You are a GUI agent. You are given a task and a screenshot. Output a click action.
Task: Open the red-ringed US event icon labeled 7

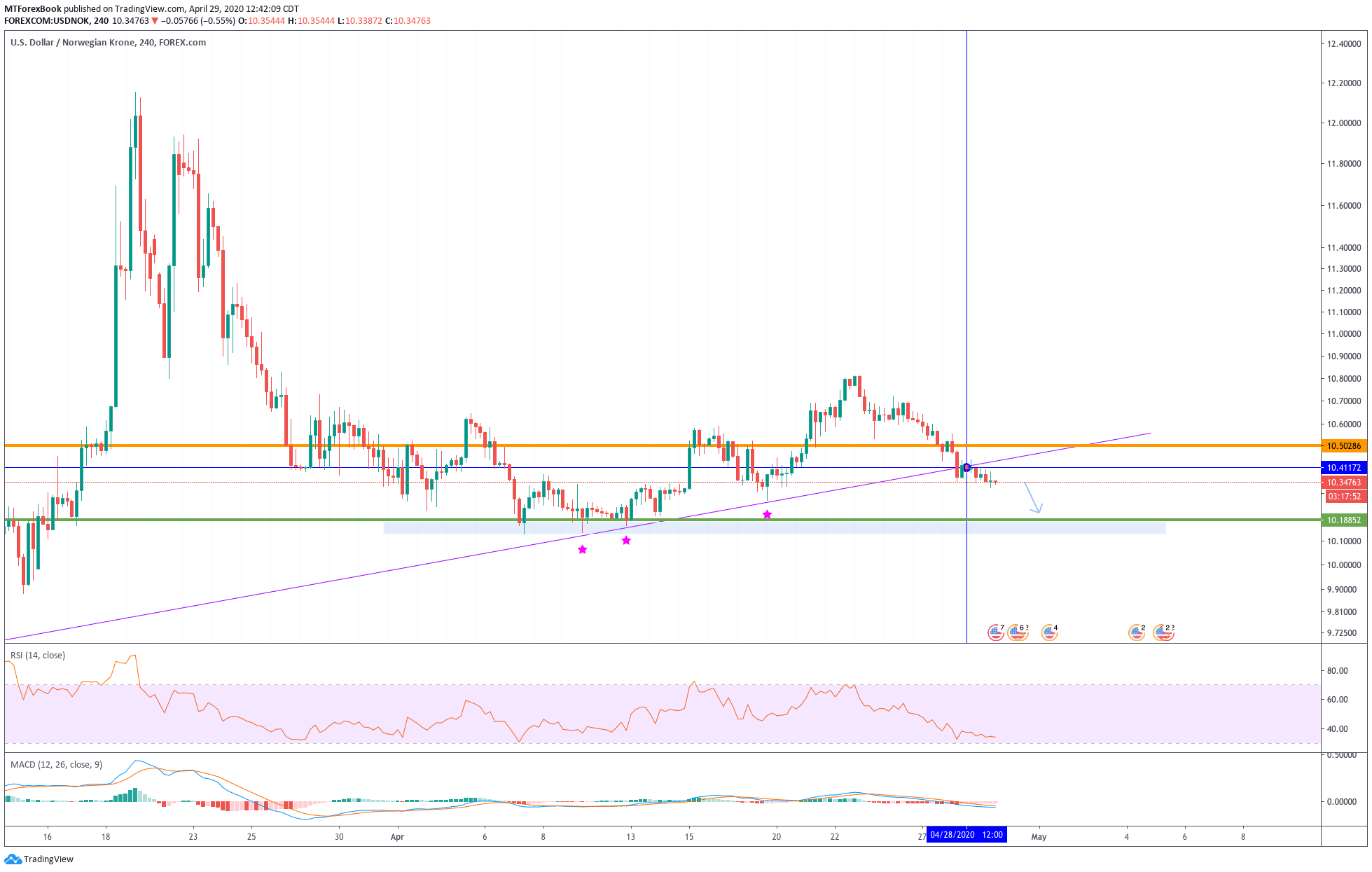pyautogui.click(x=995, y=633)
